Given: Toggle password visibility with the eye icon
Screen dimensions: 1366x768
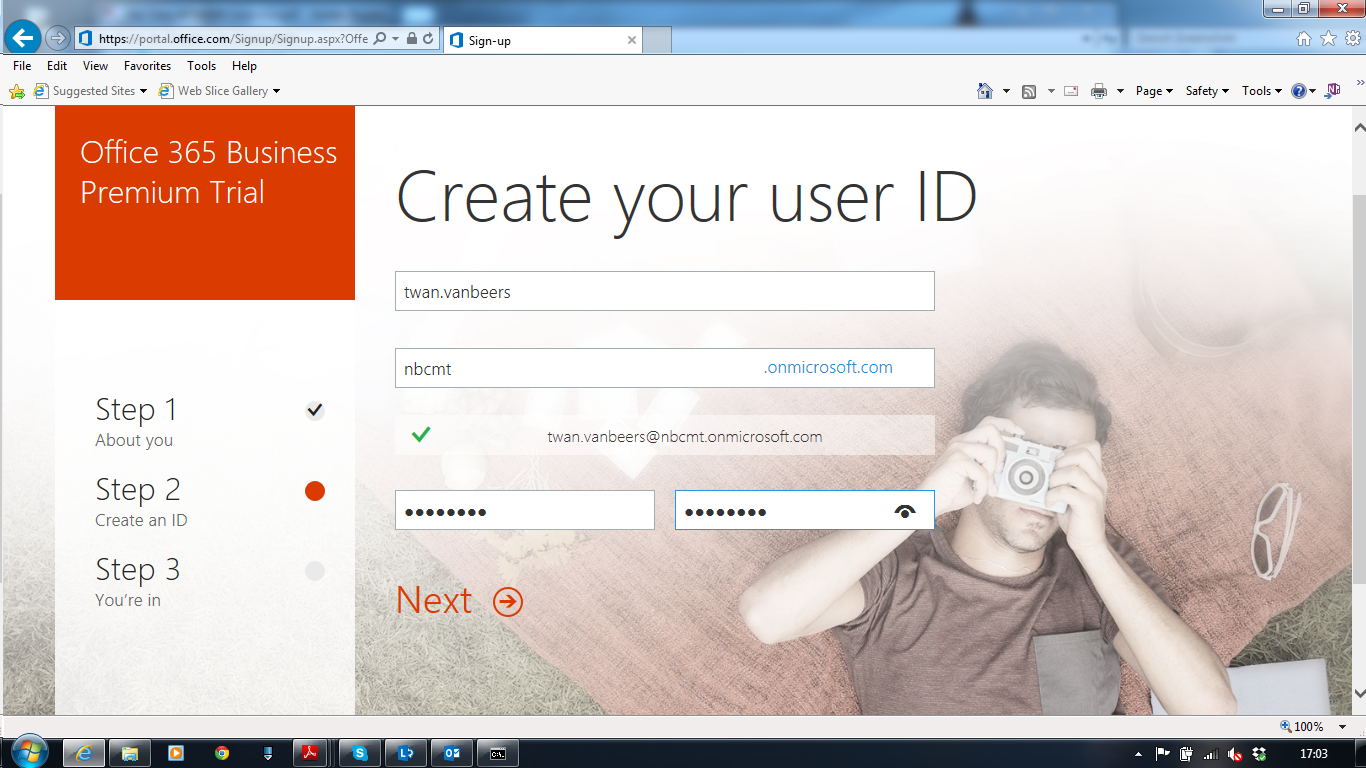Looking at the screenshot, I should point(906,511).
